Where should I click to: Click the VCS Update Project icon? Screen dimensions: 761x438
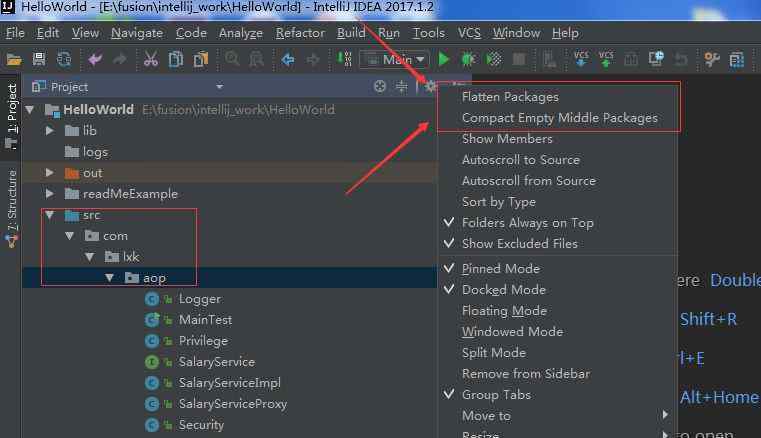(581, 59)
